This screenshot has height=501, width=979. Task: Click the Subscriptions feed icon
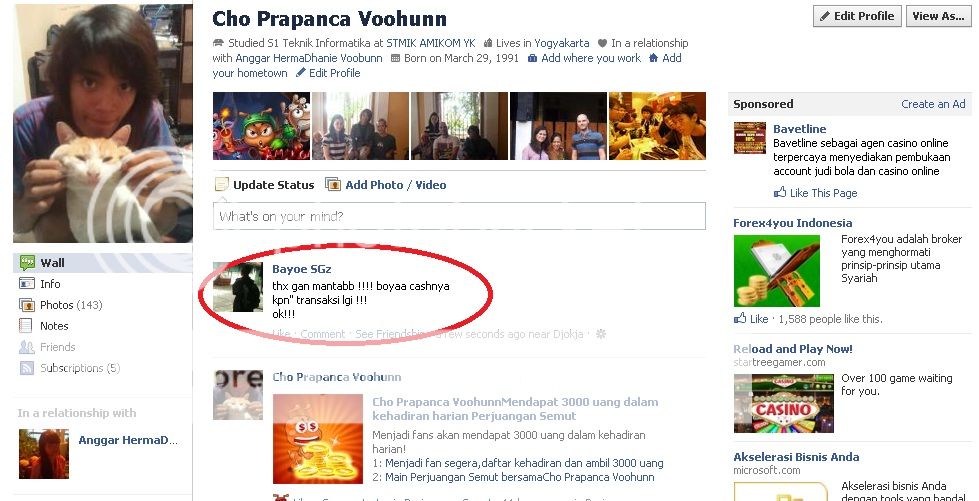point(27,368)
